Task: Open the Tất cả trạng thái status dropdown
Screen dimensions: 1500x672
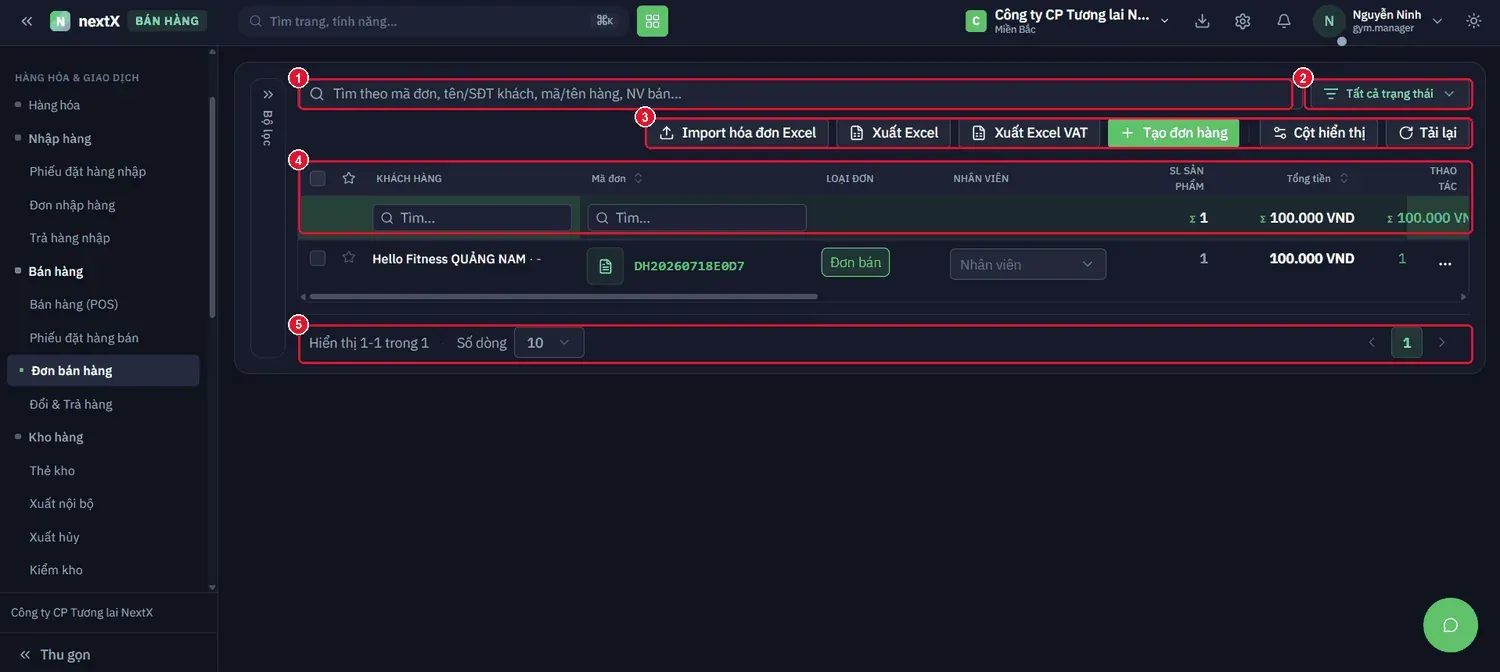Action: (x=1389, y=94)
